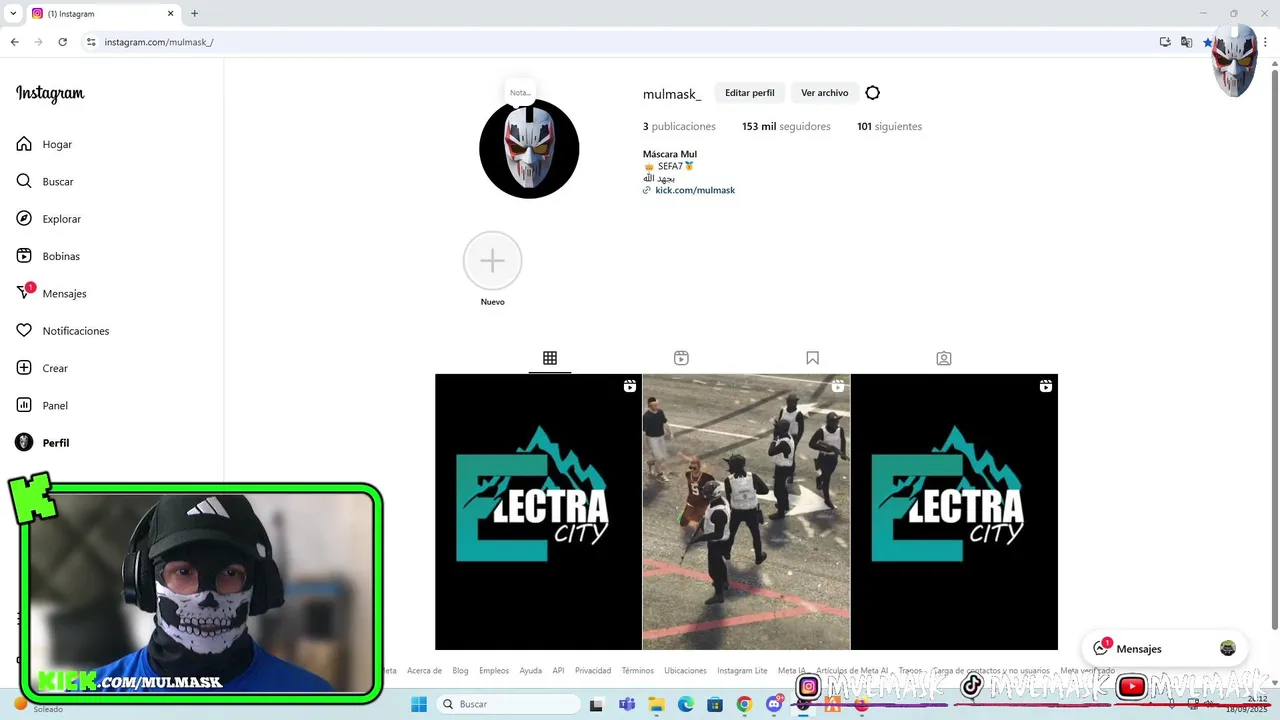1280x720 pixels.
Task: Open Microsoft Teams from taskbar
Action: point(627,704)
